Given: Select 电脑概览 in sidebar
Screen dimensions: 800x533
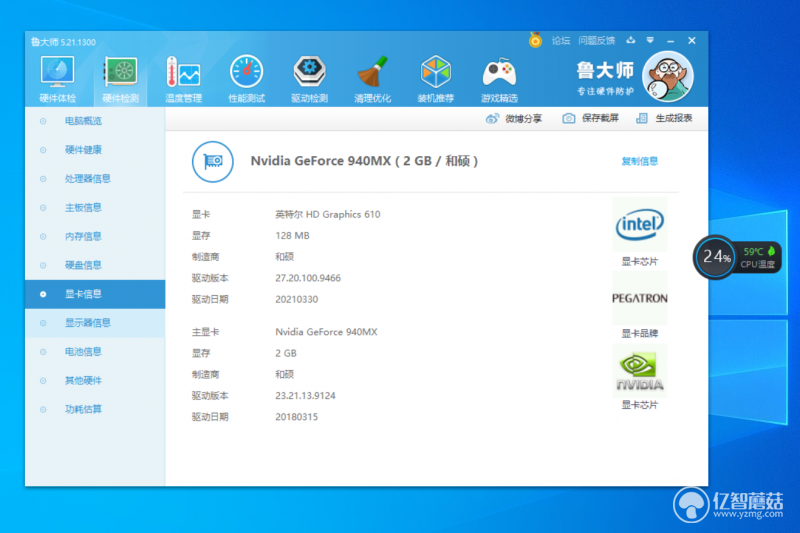Looking at the screenshot, I should click(95, 121).
